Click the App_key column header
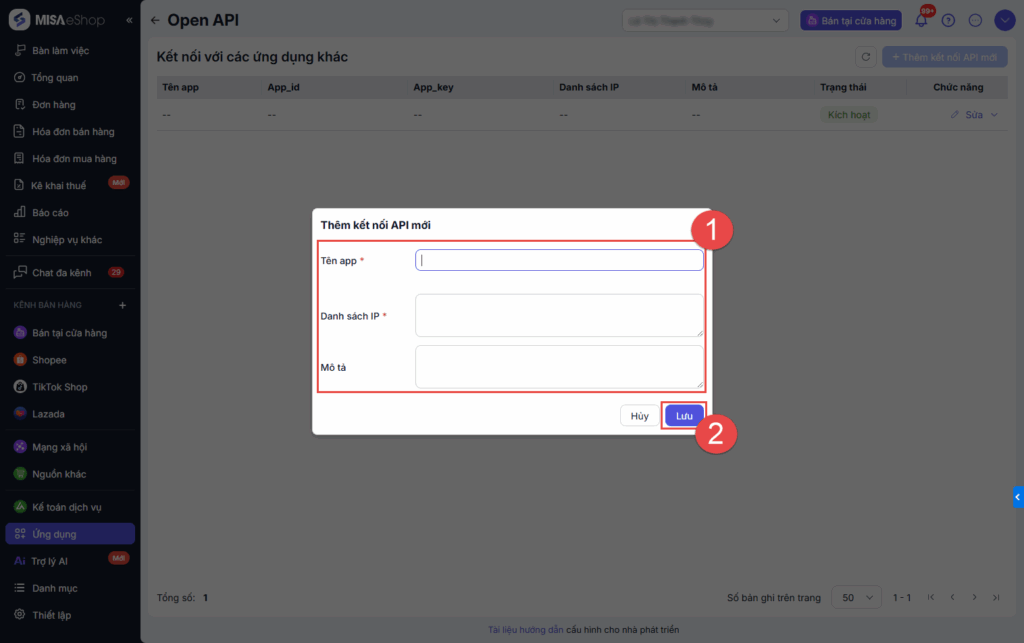This screenshot has height=643, width=1024. 433,87
